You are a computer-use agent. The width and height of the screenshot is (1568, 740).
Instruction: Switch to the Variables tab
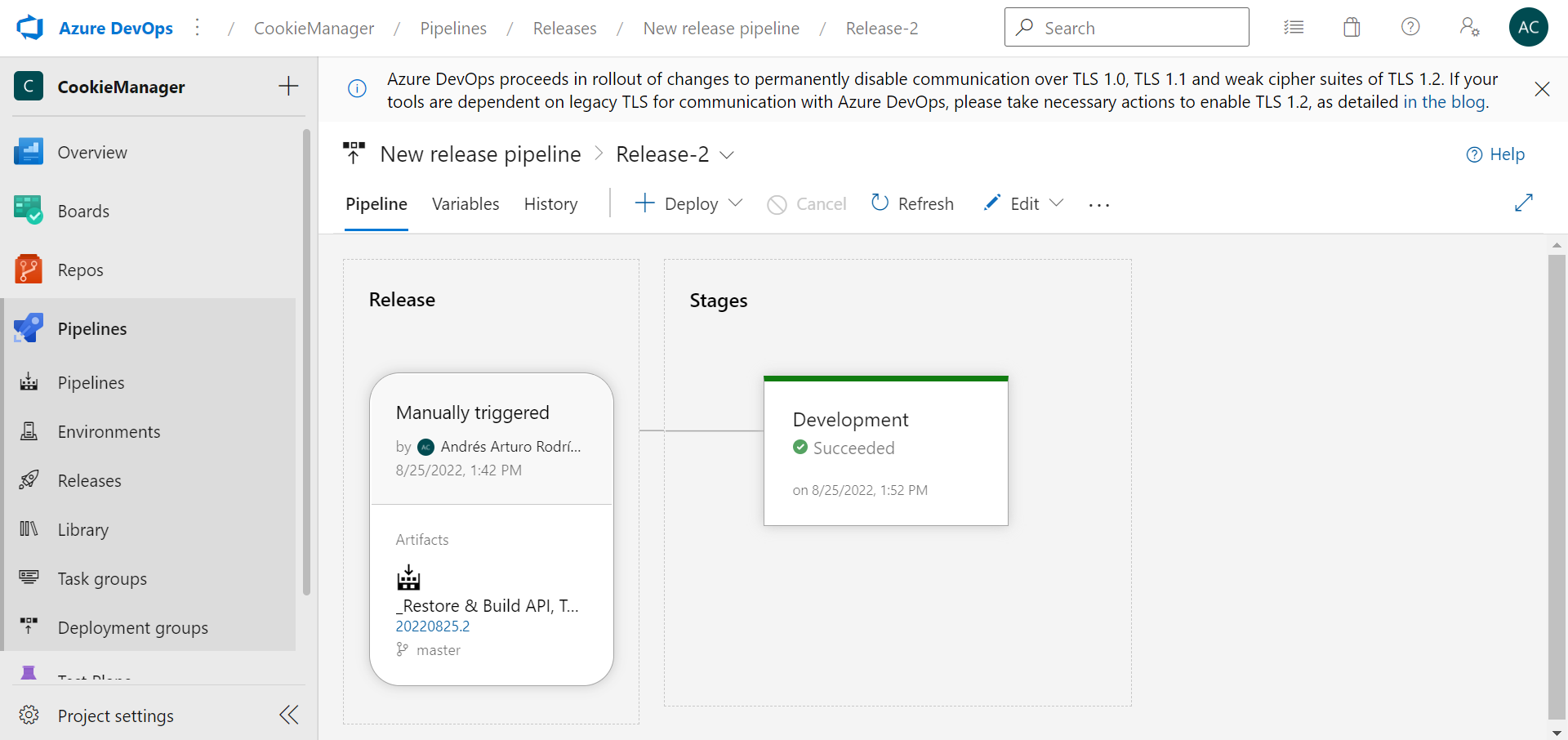(465, 204)
